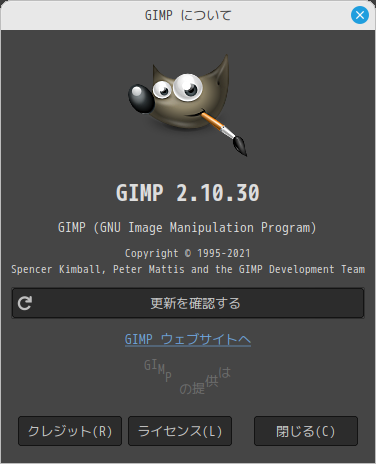
Task: Click the GIMP (GNU Image Manipulation Program) text
Action: click(187, 228)
